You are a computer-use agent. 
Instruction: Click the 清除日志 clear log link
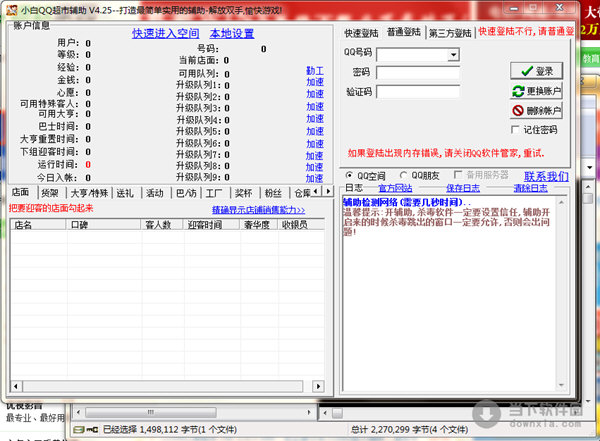(530, 188)
